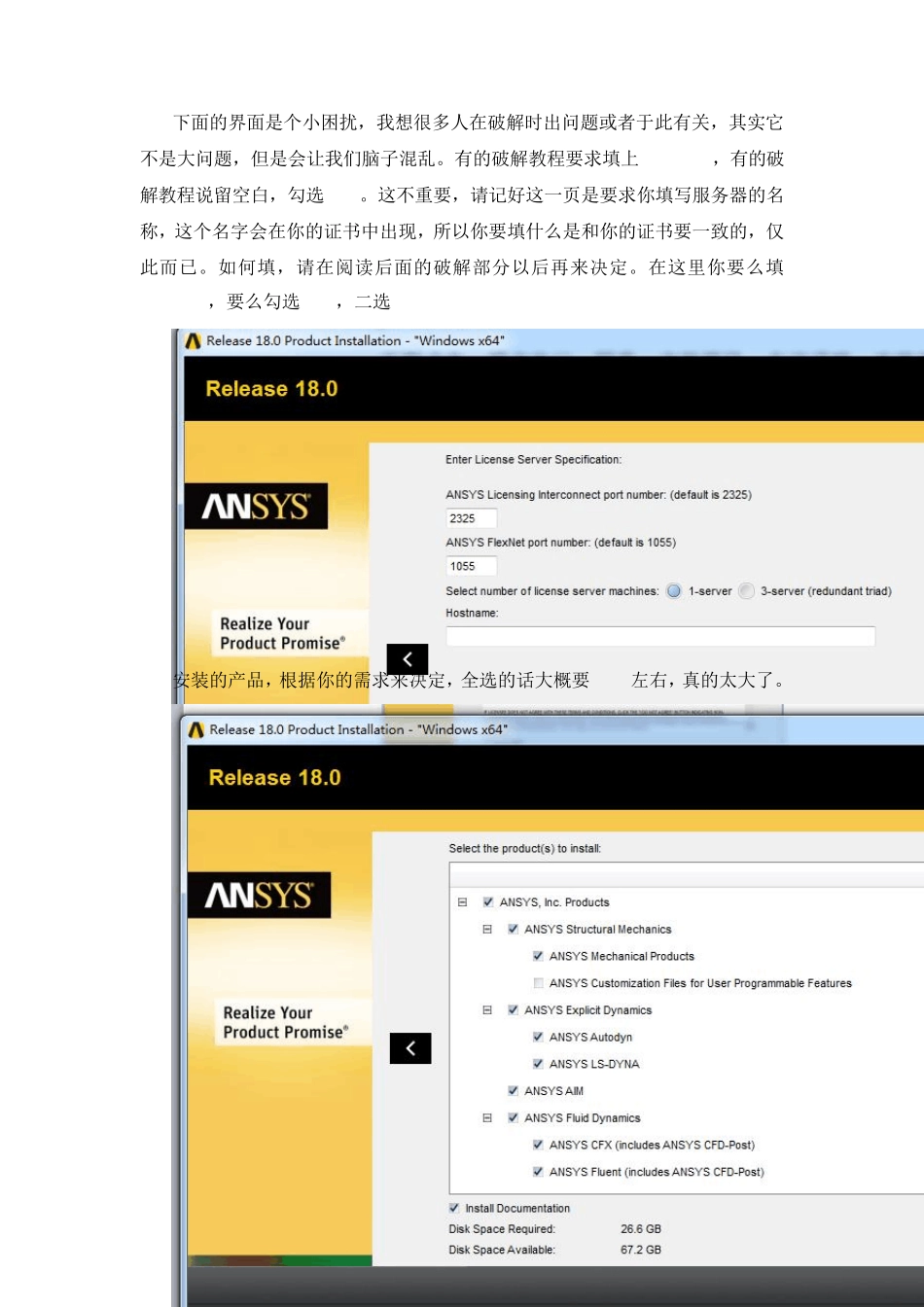Toggle ANSYS Fluid Dynamics checkbox

[x=513, y=1118]
